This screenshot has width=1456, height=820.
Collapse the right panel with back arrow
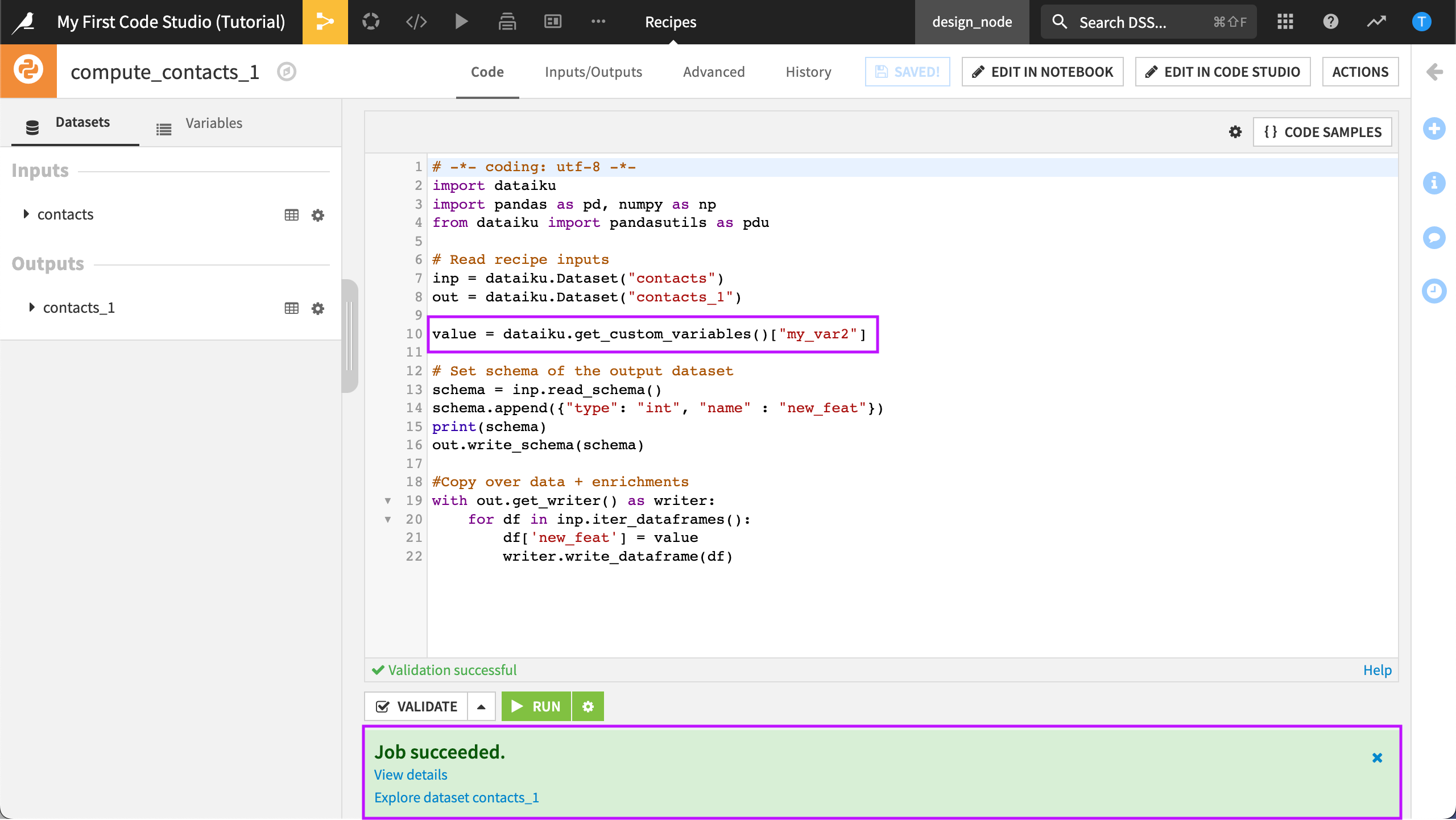tap(1434, 72)
